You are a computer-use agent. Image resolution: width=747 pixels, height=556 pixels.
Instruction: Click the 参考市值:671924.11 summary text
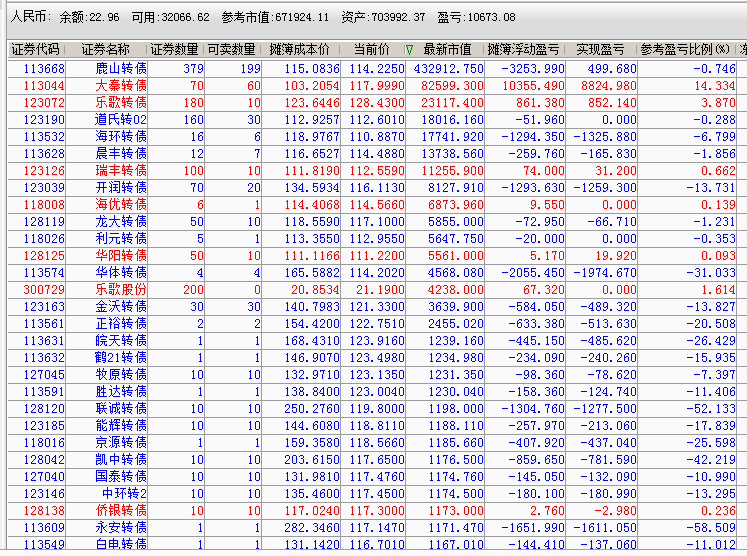pyautogui.click(x=275, y=18)
